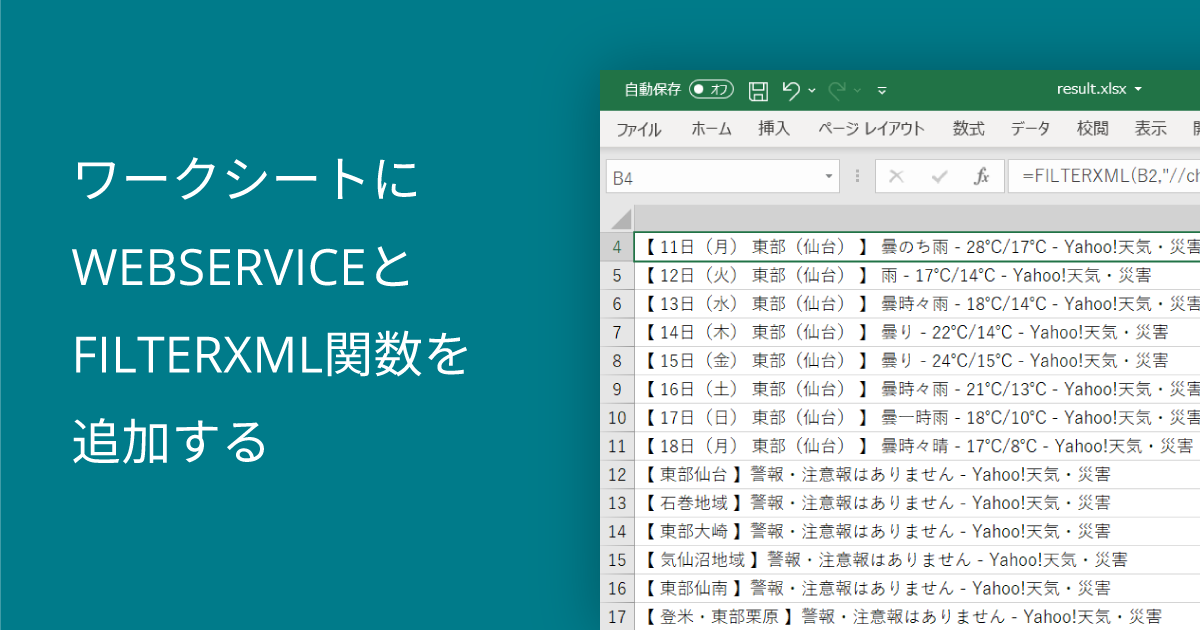
Task: Open the Quick Access Toolbar customize icon
Action: [882, 91]
